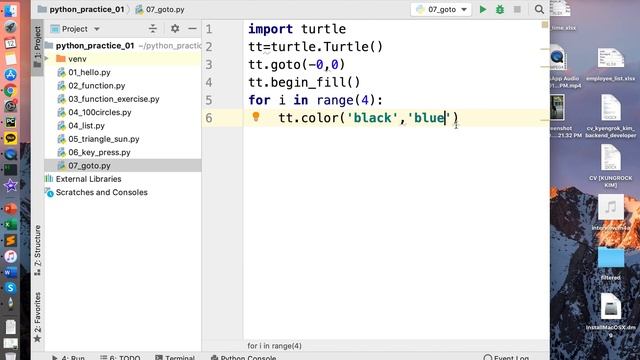Open the Python Console tab
The image size is (640, 360).
(243, 357)
